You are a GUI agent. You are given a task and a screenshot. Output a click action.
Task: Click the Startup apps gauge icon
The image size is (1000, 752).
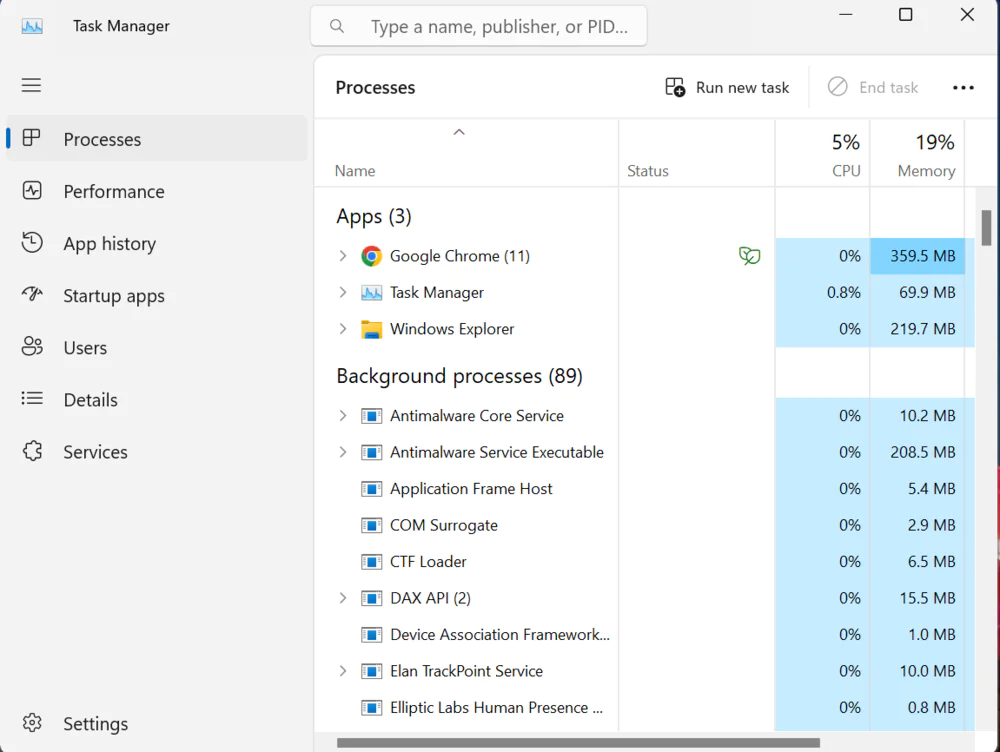point(32,294)
